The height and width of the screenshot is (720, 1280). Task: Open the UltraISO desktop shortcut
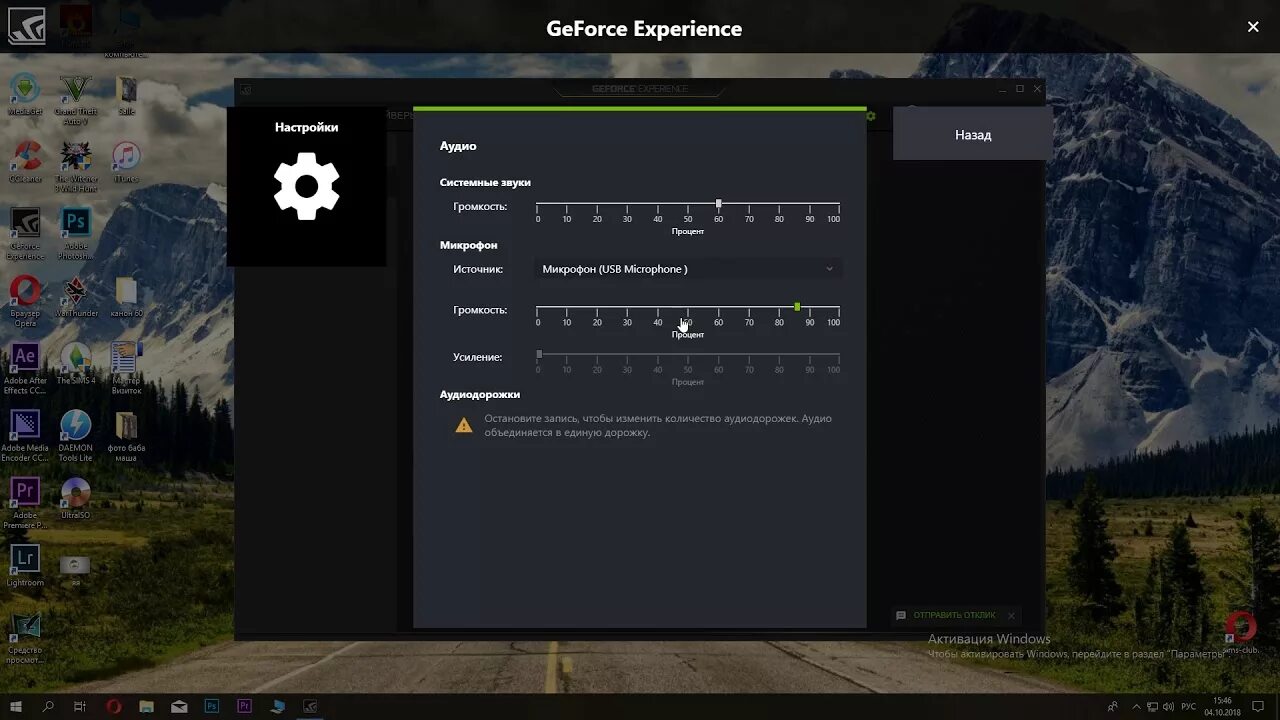coord(76,499)
